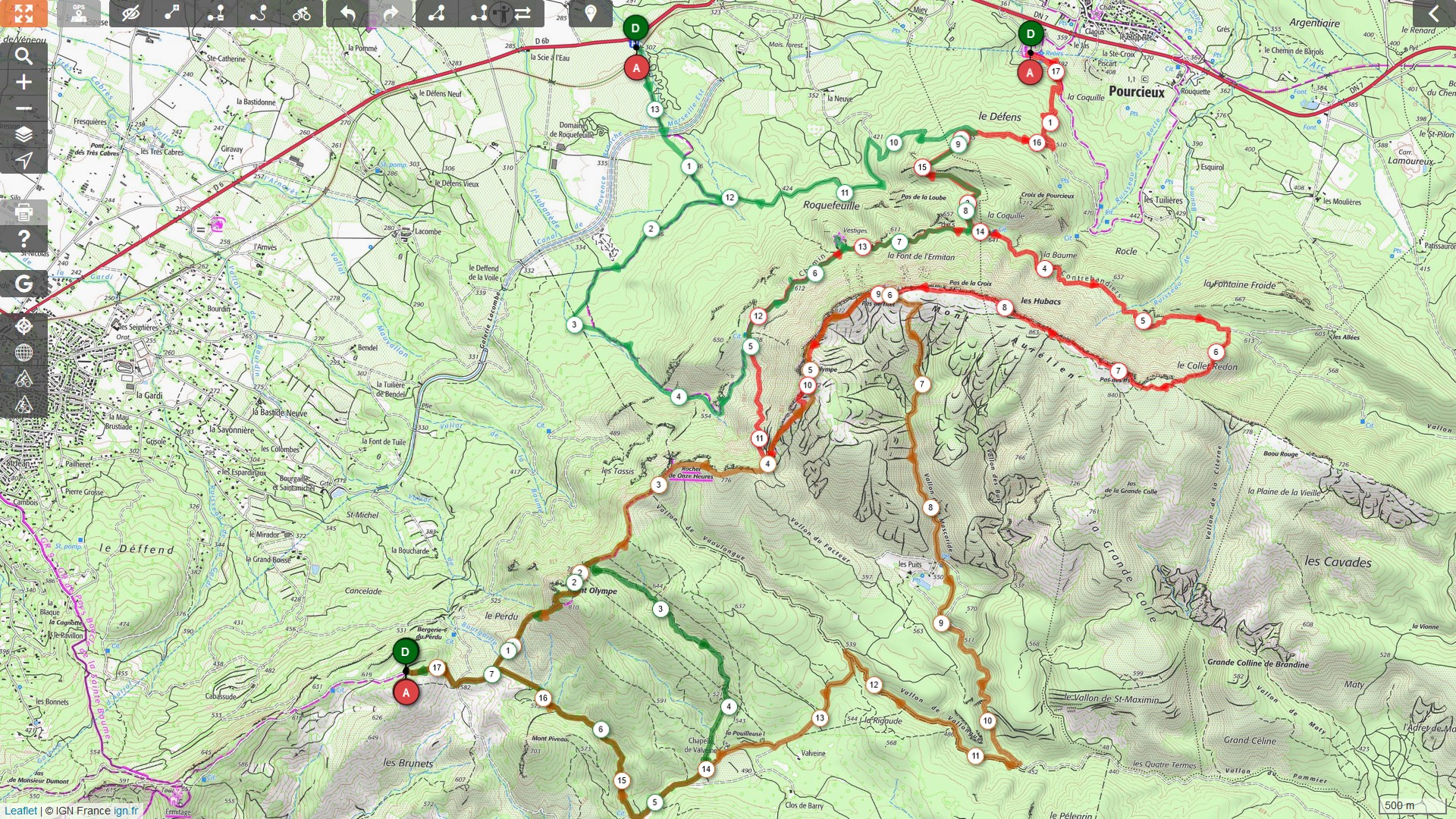The width and height of the screenshot is (1456, 819).
Task: Open the Leaflet attribution link
Action: [x=20, y=811]
